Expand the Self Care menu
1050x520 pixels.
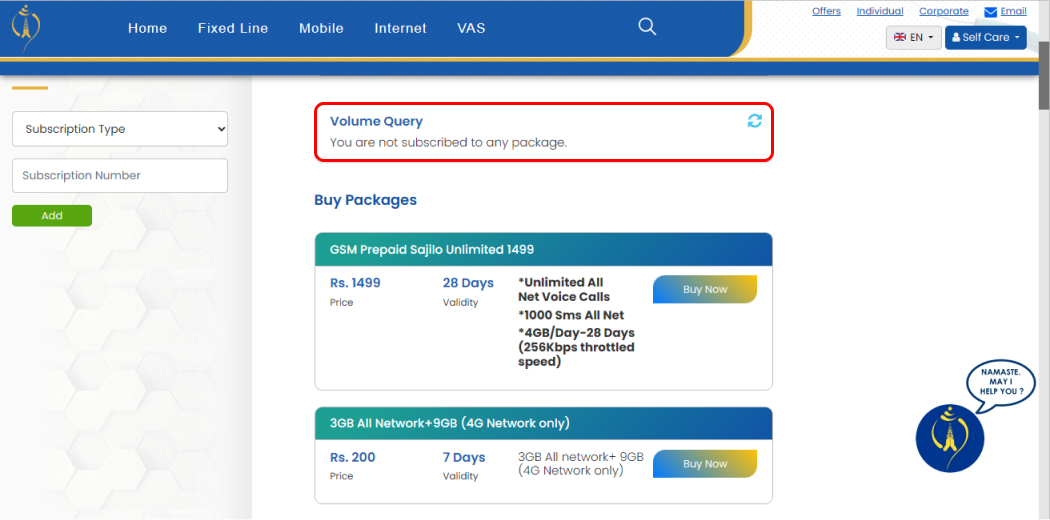985,37
